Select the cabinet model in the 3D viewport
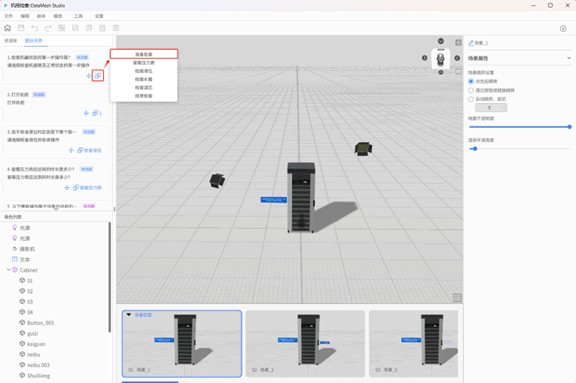 pyautogui.click(x=301, y=197)
